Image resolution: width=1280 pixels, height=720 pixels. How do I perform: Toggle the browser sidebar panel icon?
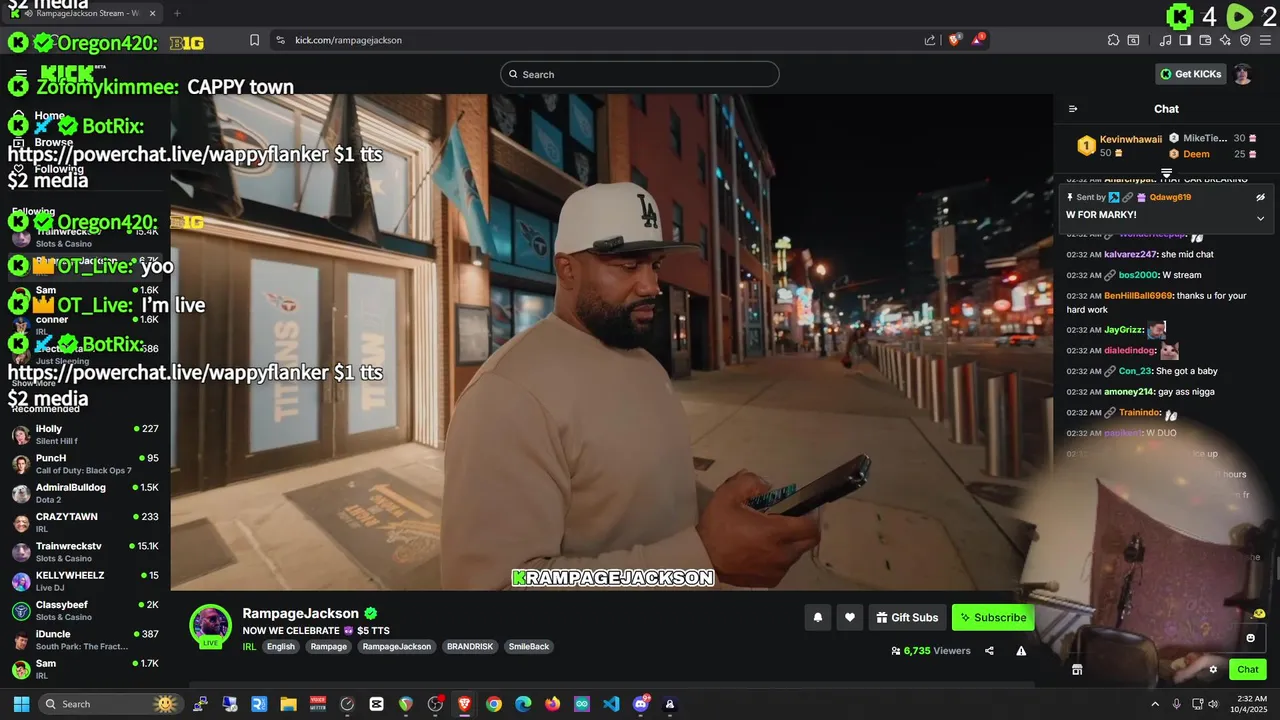tap(1185, 40)
